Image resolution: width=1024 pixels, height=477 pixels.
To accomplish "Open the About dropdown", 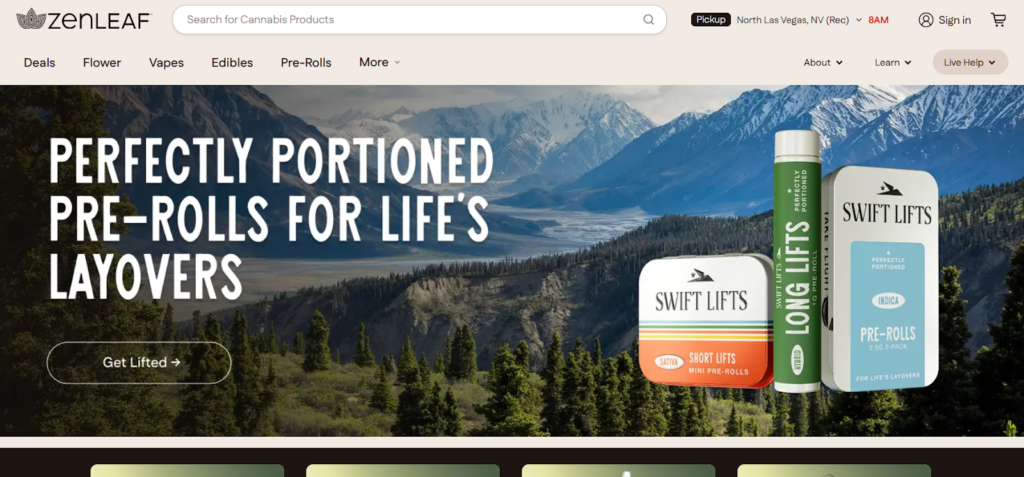I will 823,63.
